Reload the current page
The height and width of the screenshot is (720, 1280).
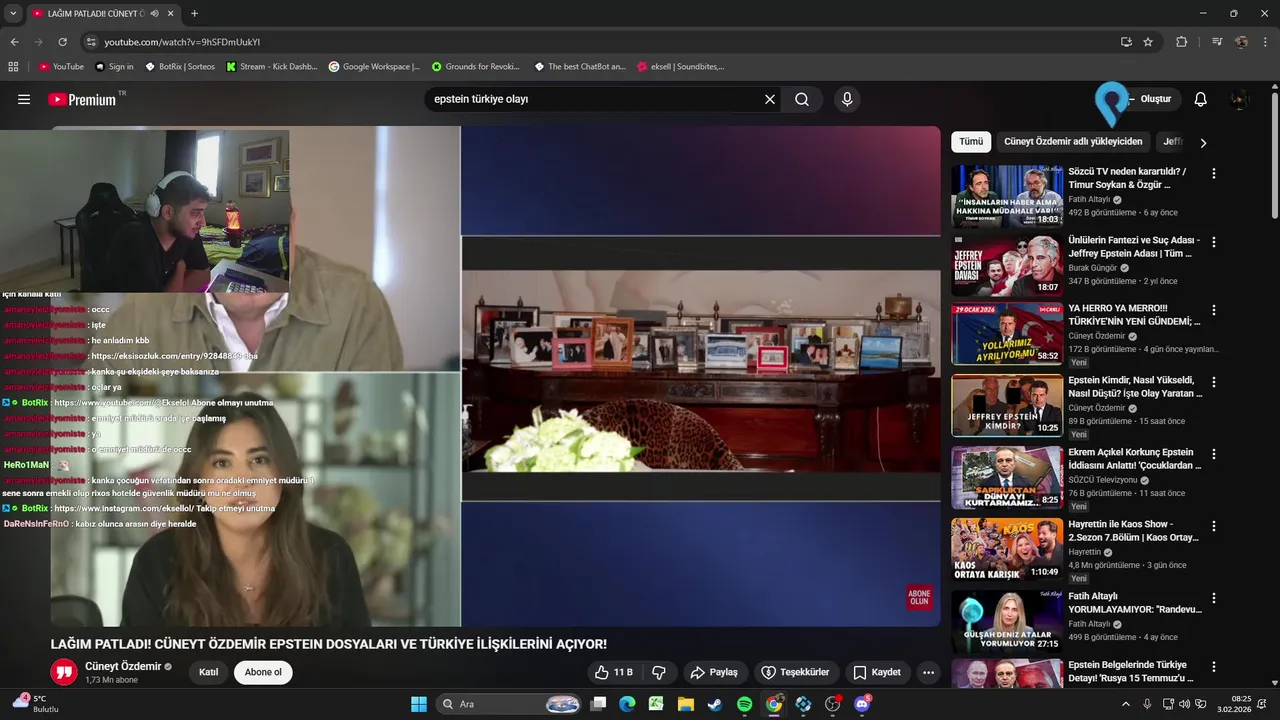click(x=62, y=42)
